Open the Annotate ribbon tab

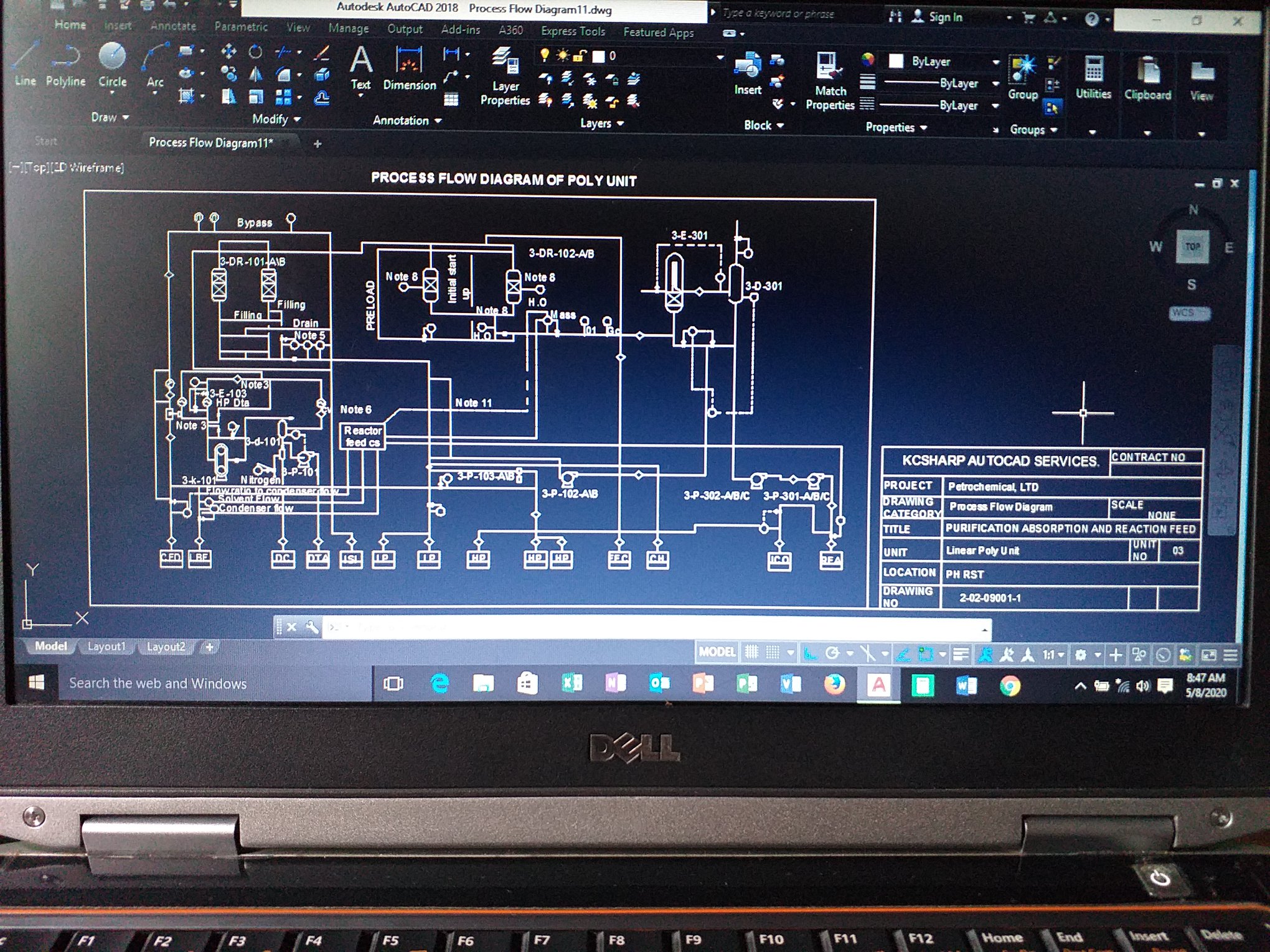pyautogui.click(x=173, y=26)
